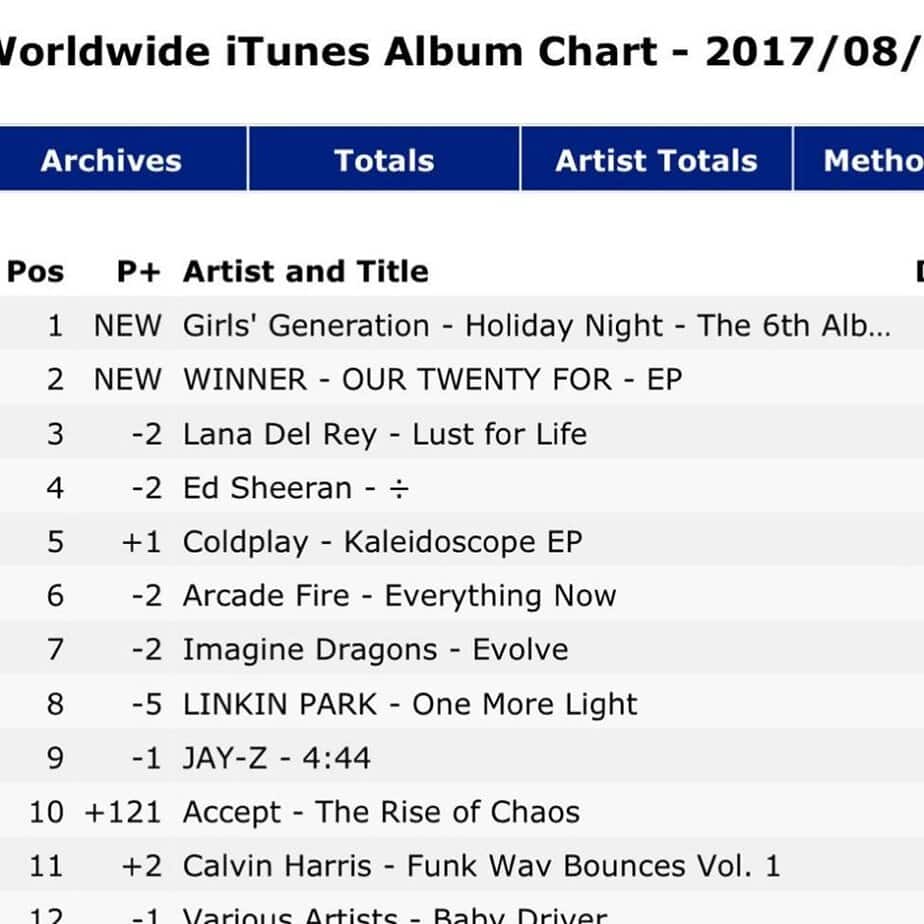
Task: Click the Artist and Title column header
Action: tap(305, 271)
